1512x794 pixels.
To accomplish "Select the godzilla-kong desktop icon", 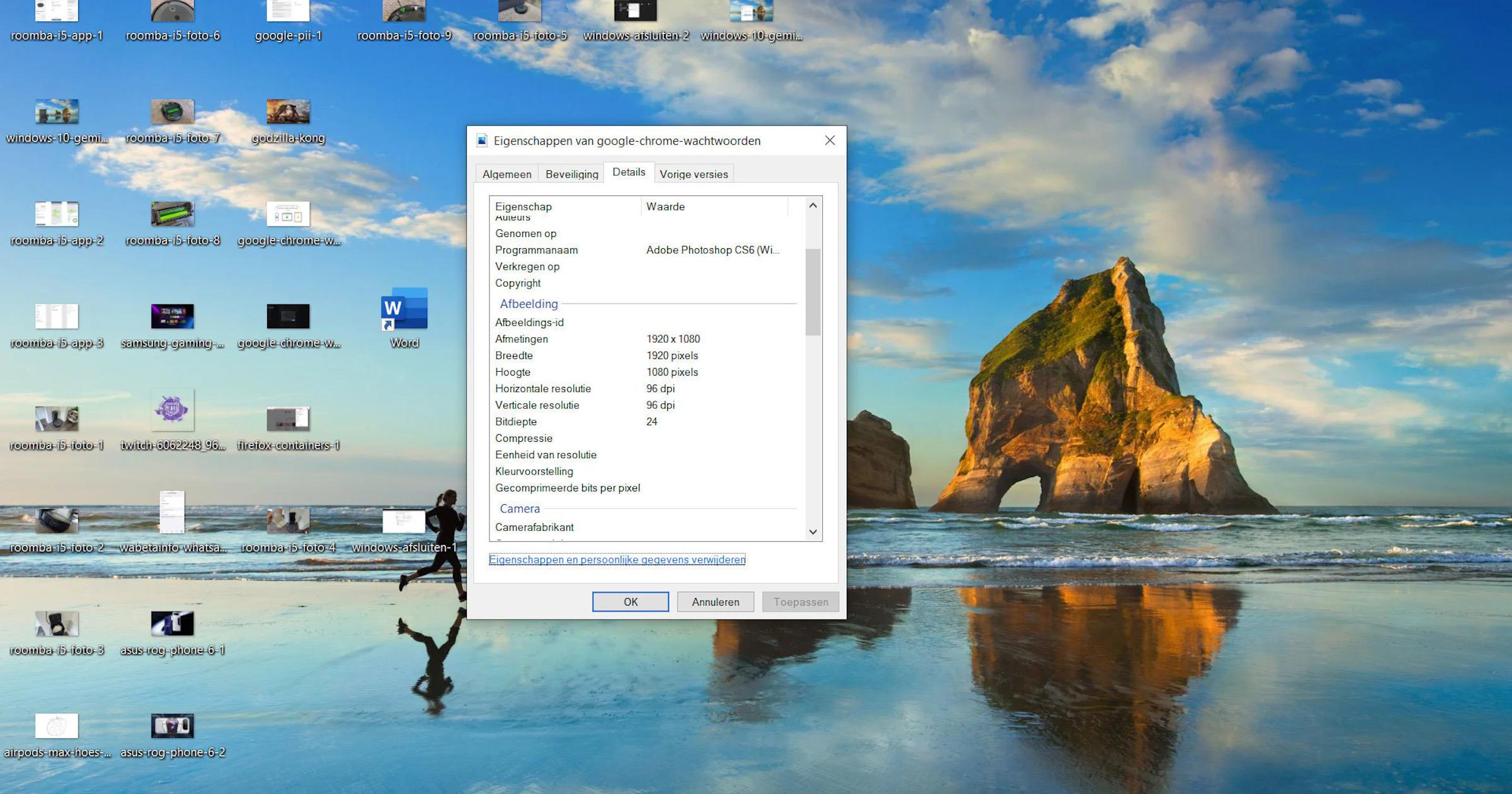I will tap(288, 122).
